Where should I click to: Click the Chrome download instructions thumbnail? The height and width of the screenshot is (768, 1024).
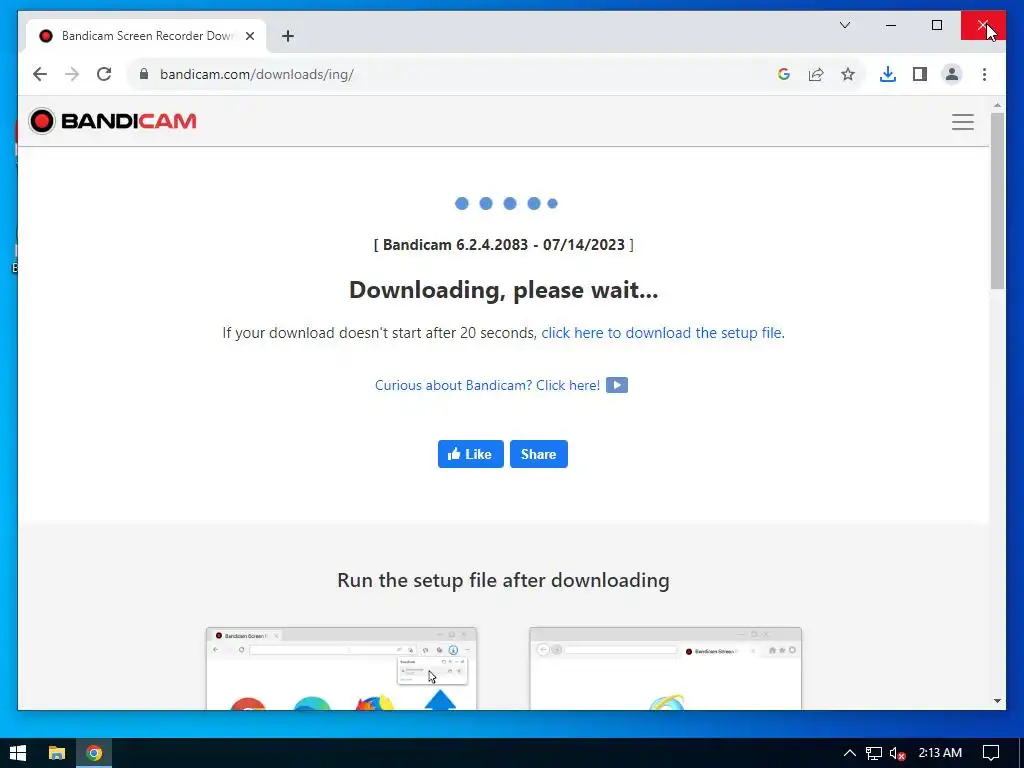342,668
